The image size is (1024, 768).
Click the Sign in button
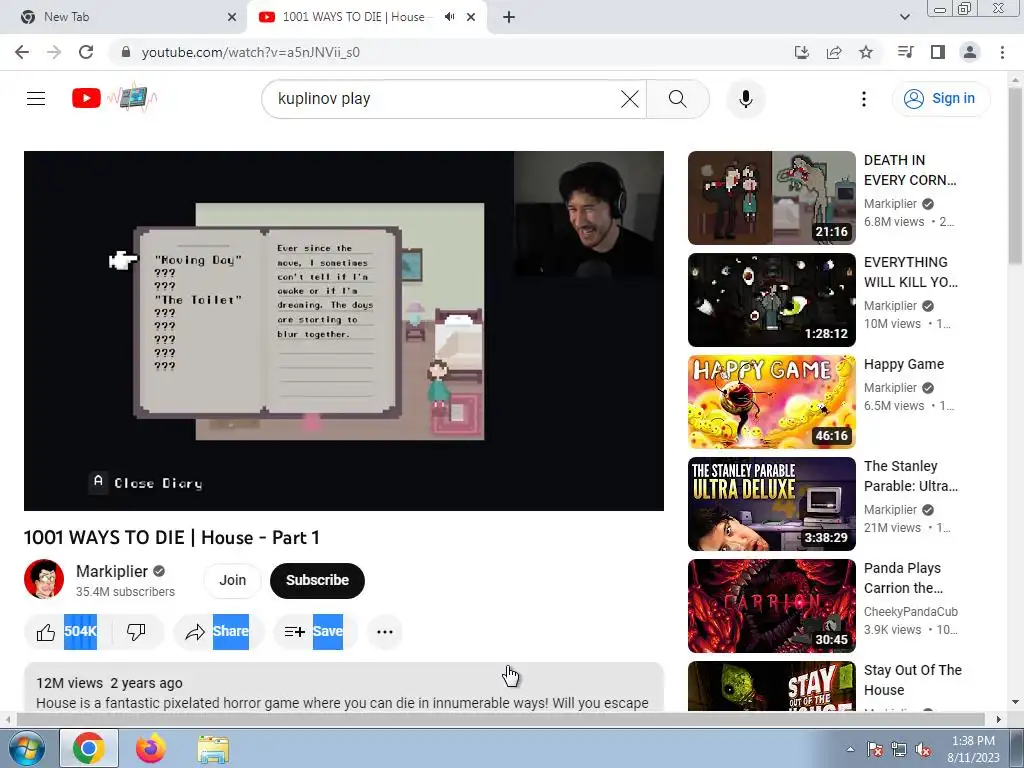941,99
